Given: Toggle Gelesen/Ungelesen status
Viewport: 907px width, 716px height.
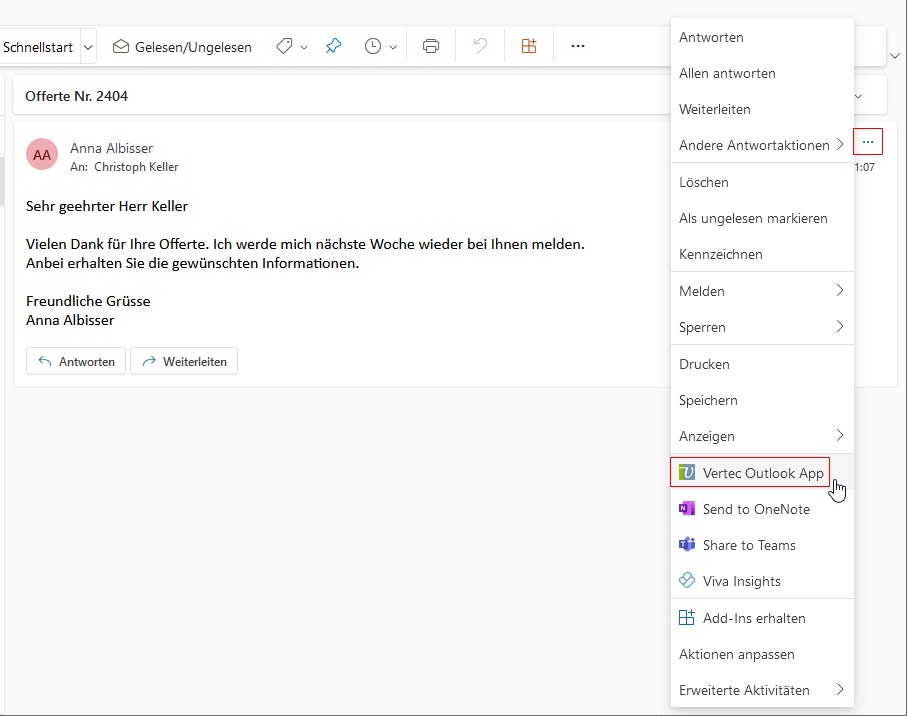Looking at the screenshot, I should click(x=182, y=47).
